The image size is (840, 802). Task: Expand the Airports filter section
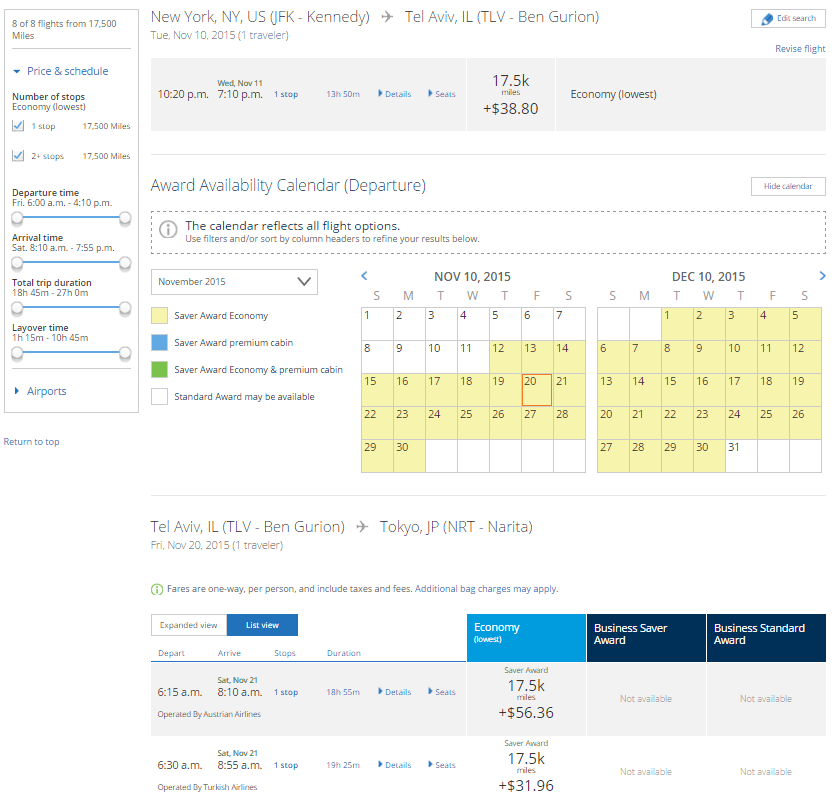pyautogui.click(x=40, y=391)
